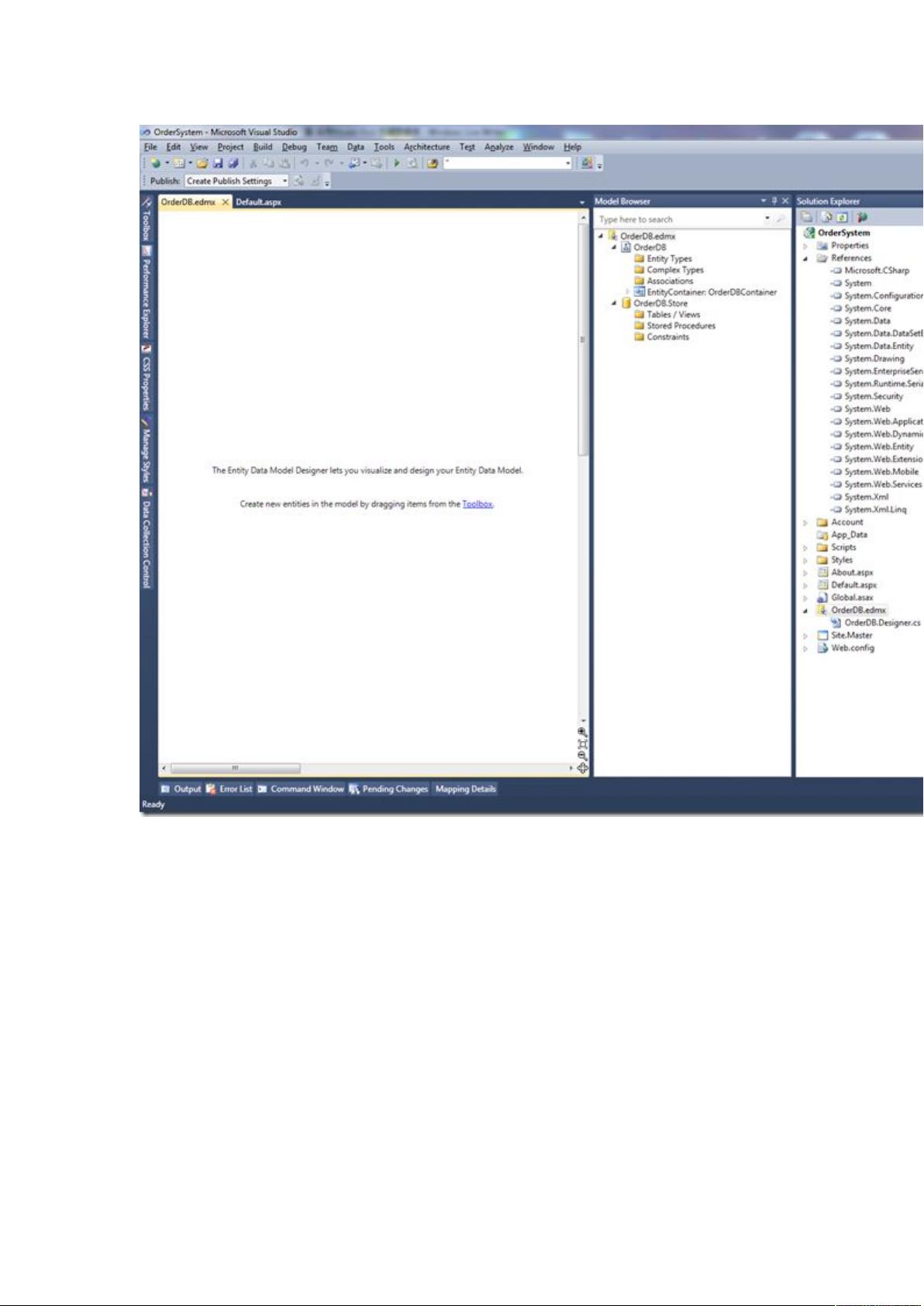Image resolution: width=924 pixels, height=1306 pixels.
Task: Open the toolbar search combo box dropdown
Action: (x=567, y=163)
